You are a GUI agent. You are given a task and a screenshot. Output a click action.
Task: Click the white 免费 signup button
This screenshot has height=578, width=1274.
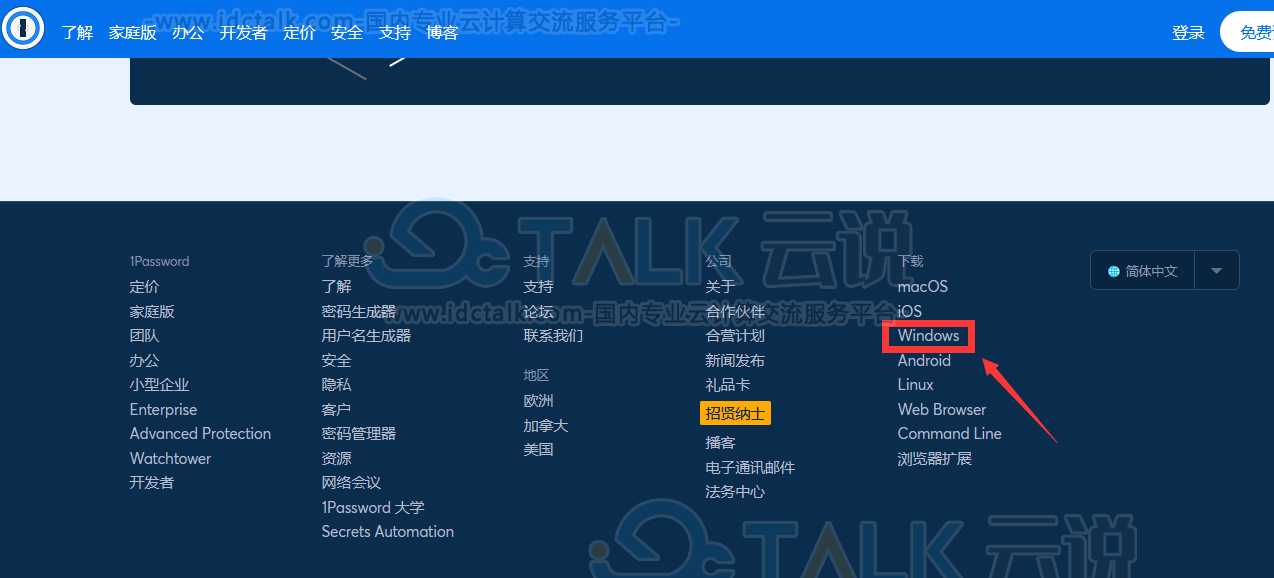(x=1247, y=32)
